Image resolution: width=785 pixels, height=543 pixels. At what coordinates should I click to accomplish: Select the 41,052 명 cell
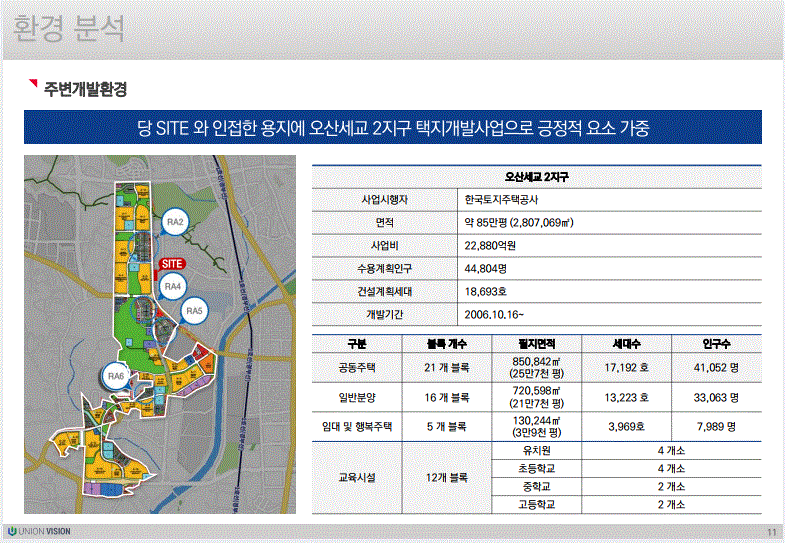pyautogui.click(x=716, y=368)
